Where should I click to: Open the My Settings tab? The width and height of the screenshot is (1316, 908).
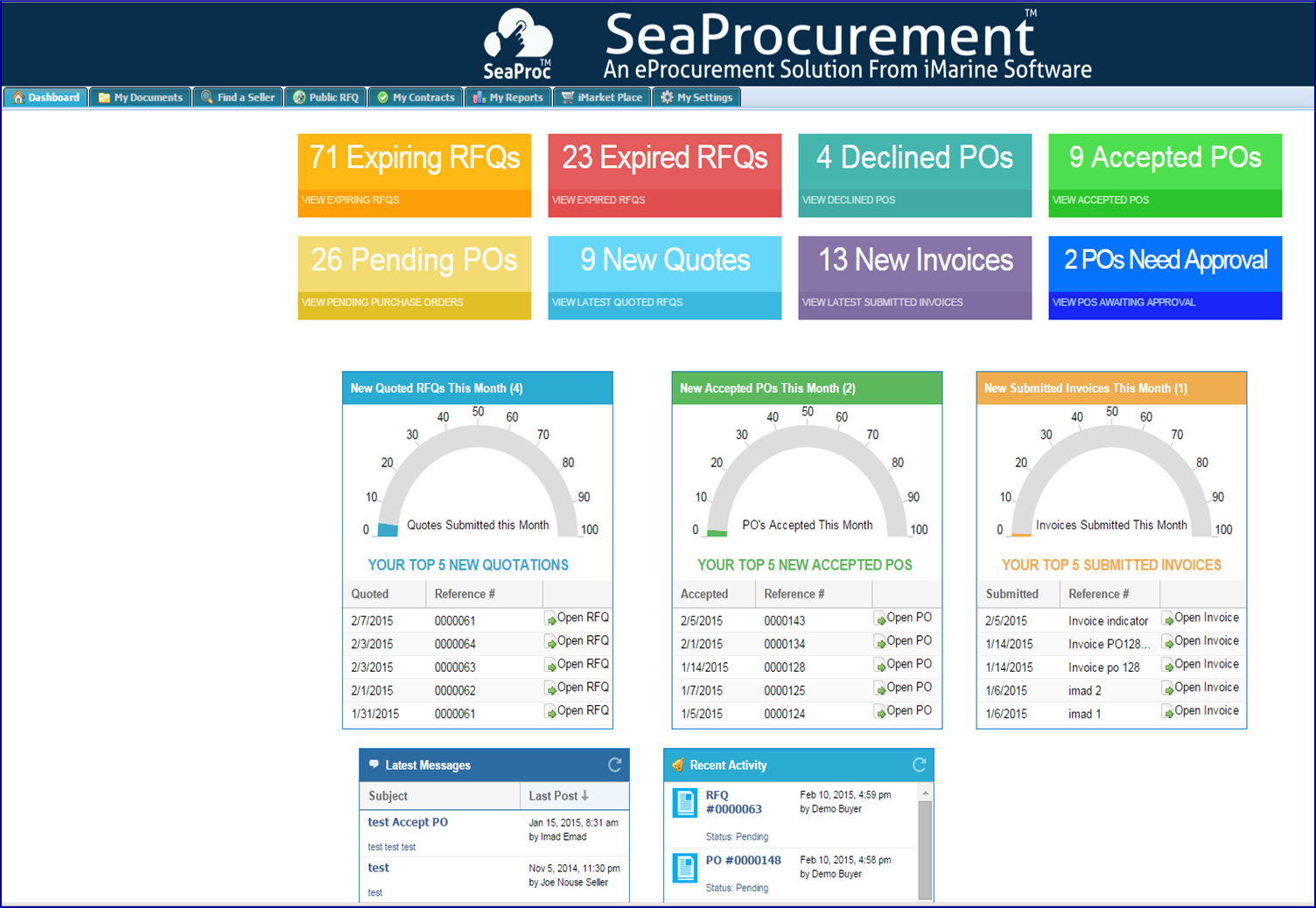tap(697, 97)
